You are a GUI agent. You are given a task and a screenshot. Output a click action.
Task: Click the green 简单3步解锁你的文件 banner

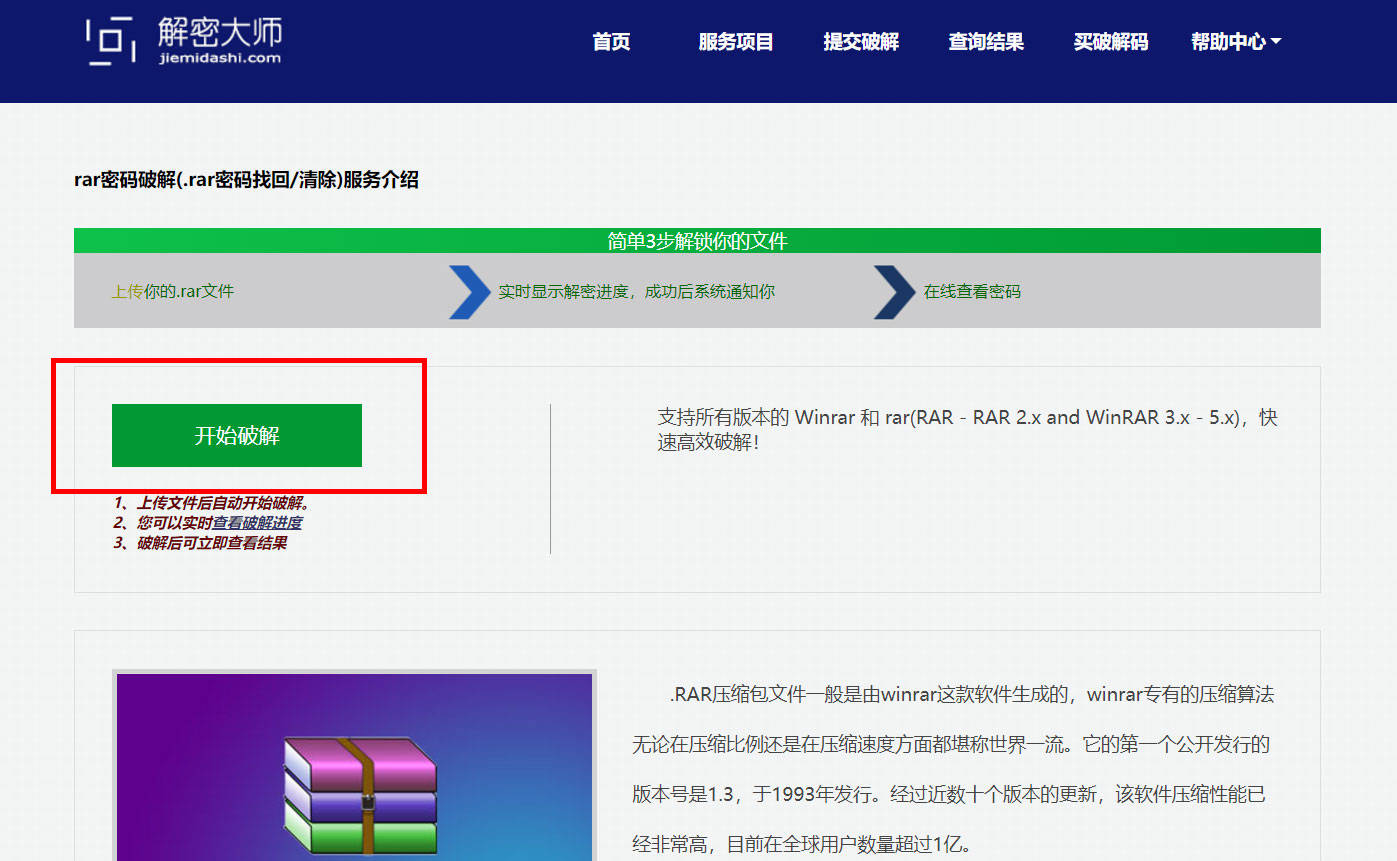tap(697, 241)
